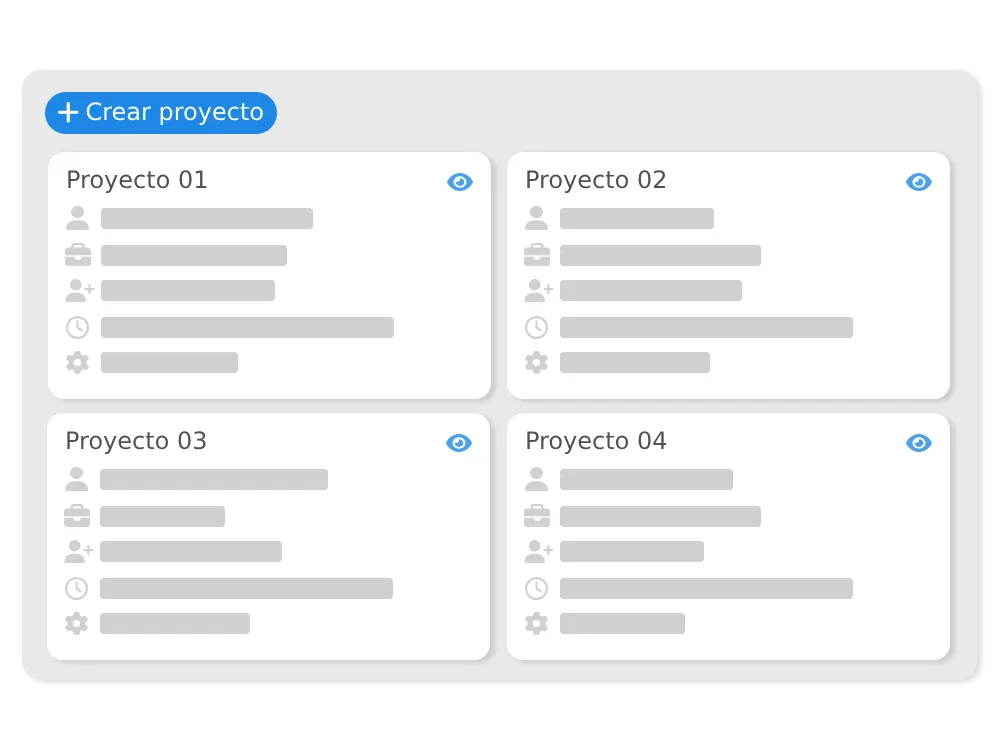Screen dimensions: 1000x750
Task: Click the clock icon in Proyecto 02
Action: point(536,327)
